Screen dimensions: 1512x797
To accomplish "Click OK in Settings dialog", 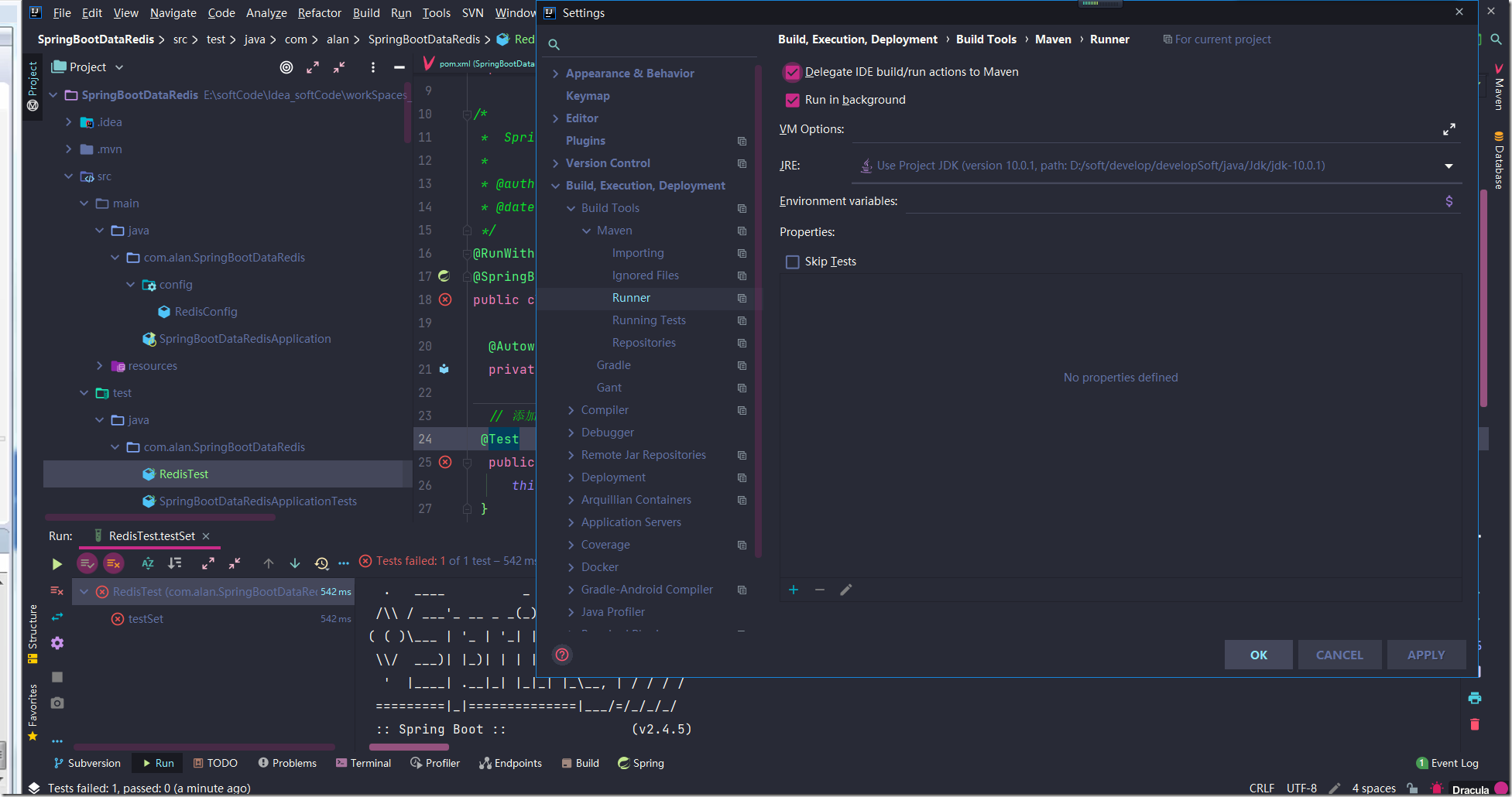I will [x=1258, y=655].
